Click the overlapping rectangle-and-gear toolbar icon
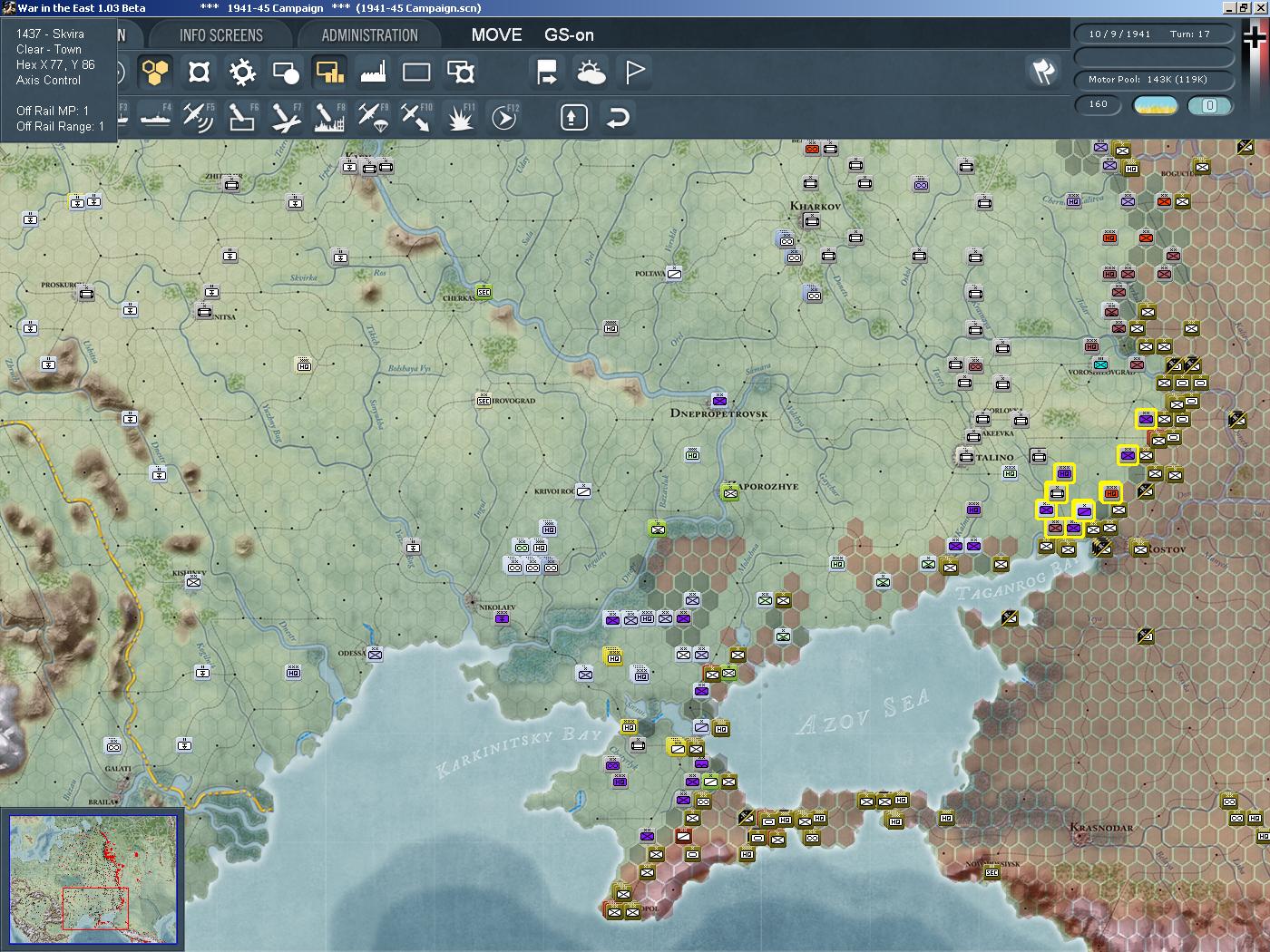 [461, 72]
